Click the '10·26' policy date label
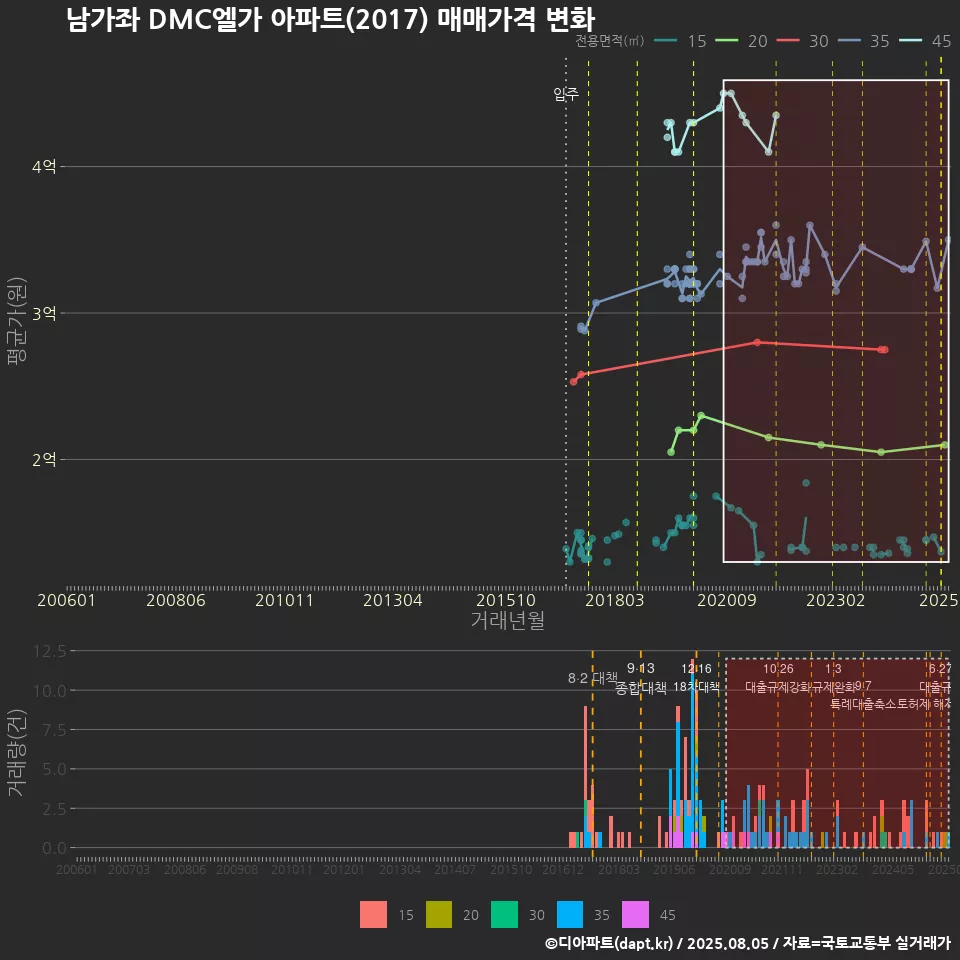Viewport: 960px width, 960px height. pyautogui.click(x=778, y=669)
